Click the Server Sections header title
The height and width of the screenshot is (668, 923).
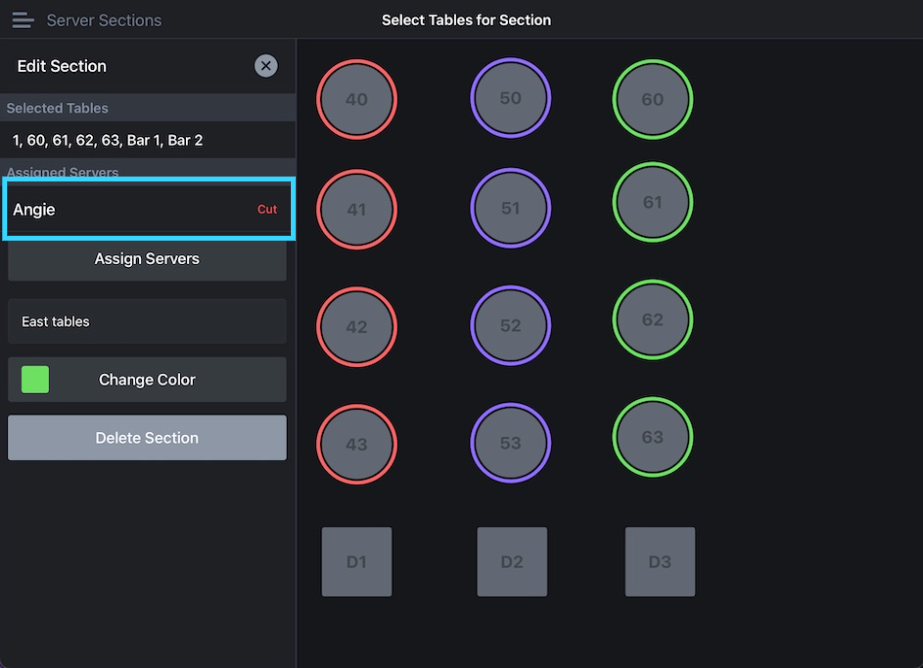coord(104,21)
